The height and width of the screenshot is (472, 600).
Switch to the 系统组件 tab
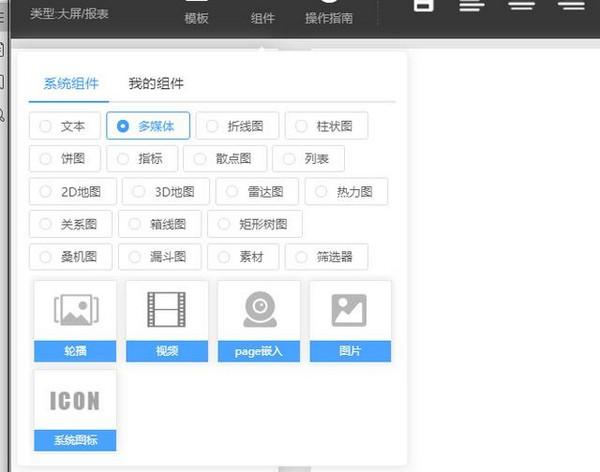coord(71,84)
